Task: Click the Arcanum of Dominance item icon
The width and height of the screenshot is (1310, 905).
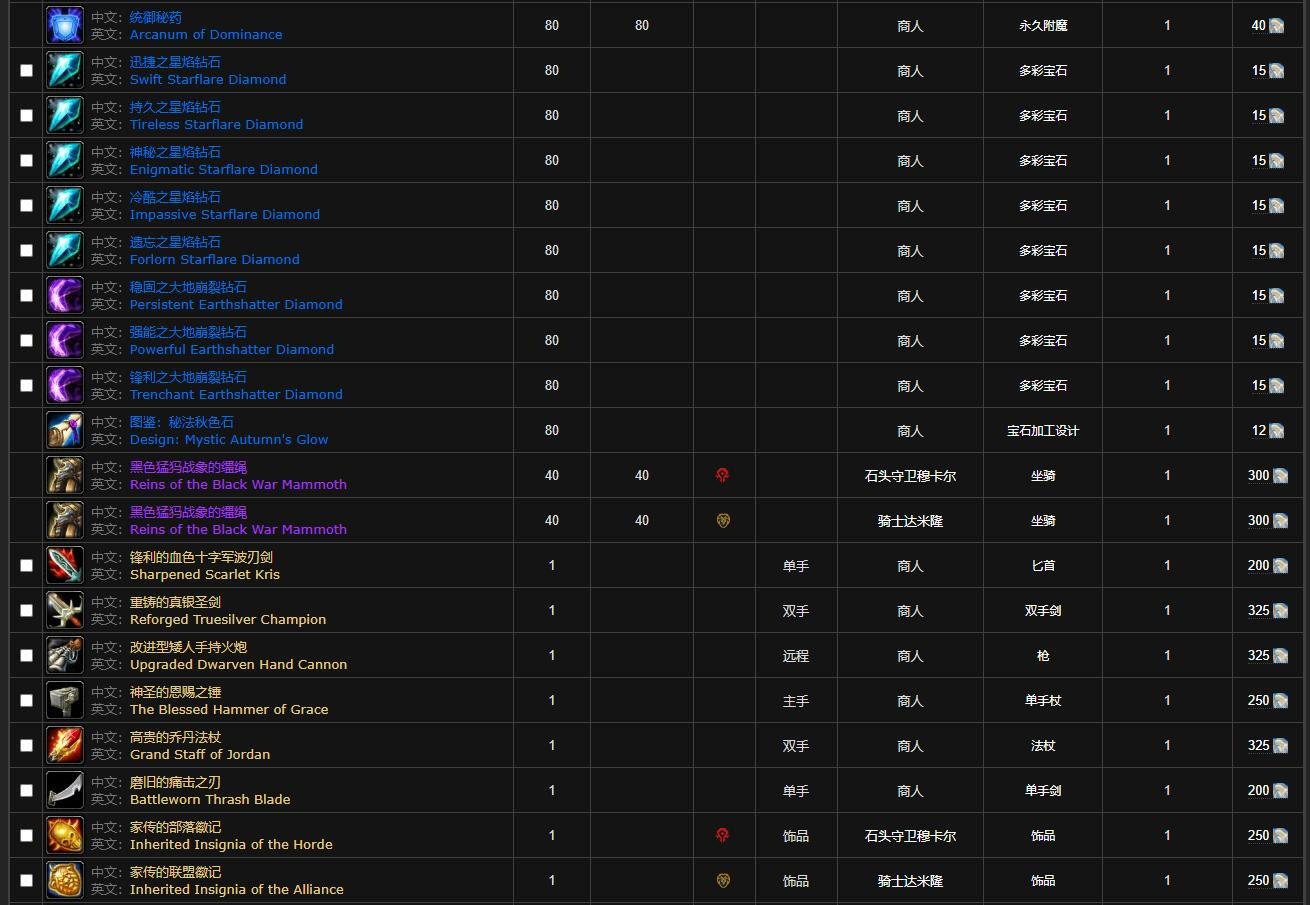Action: pos(65,26)
